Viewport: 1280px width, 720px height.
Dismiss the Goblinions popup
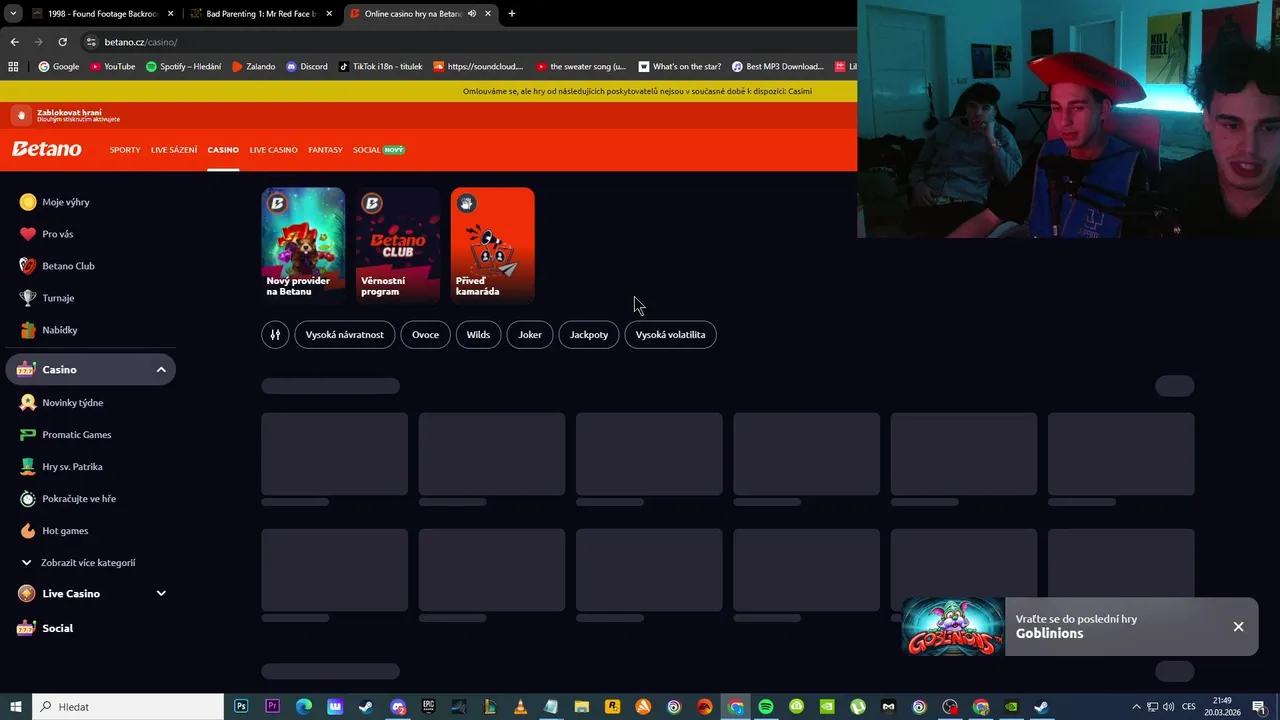1238,627
